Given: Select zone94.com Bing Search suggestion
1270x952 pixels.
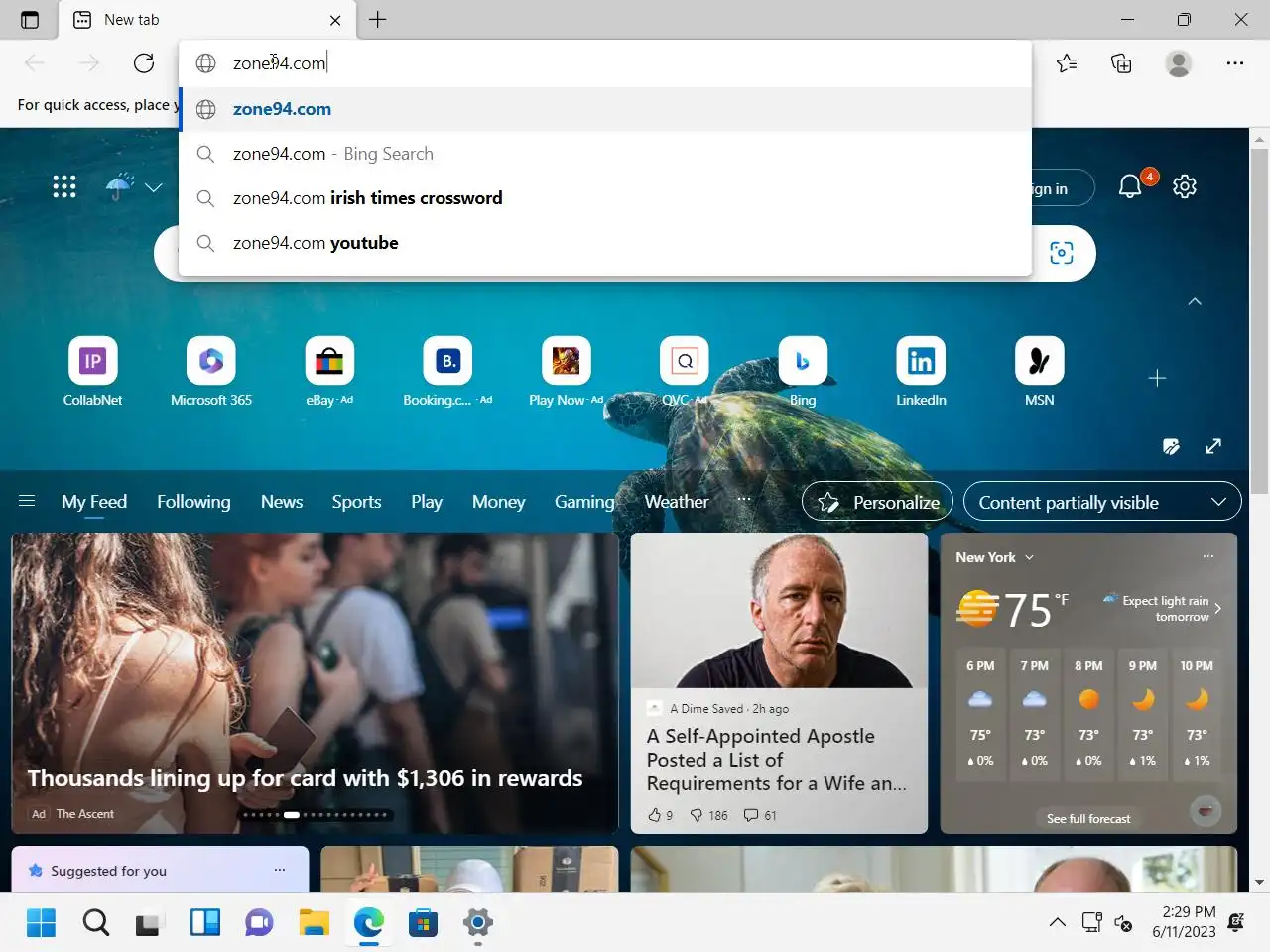Looking at the screenshot, I should [605, 154].
